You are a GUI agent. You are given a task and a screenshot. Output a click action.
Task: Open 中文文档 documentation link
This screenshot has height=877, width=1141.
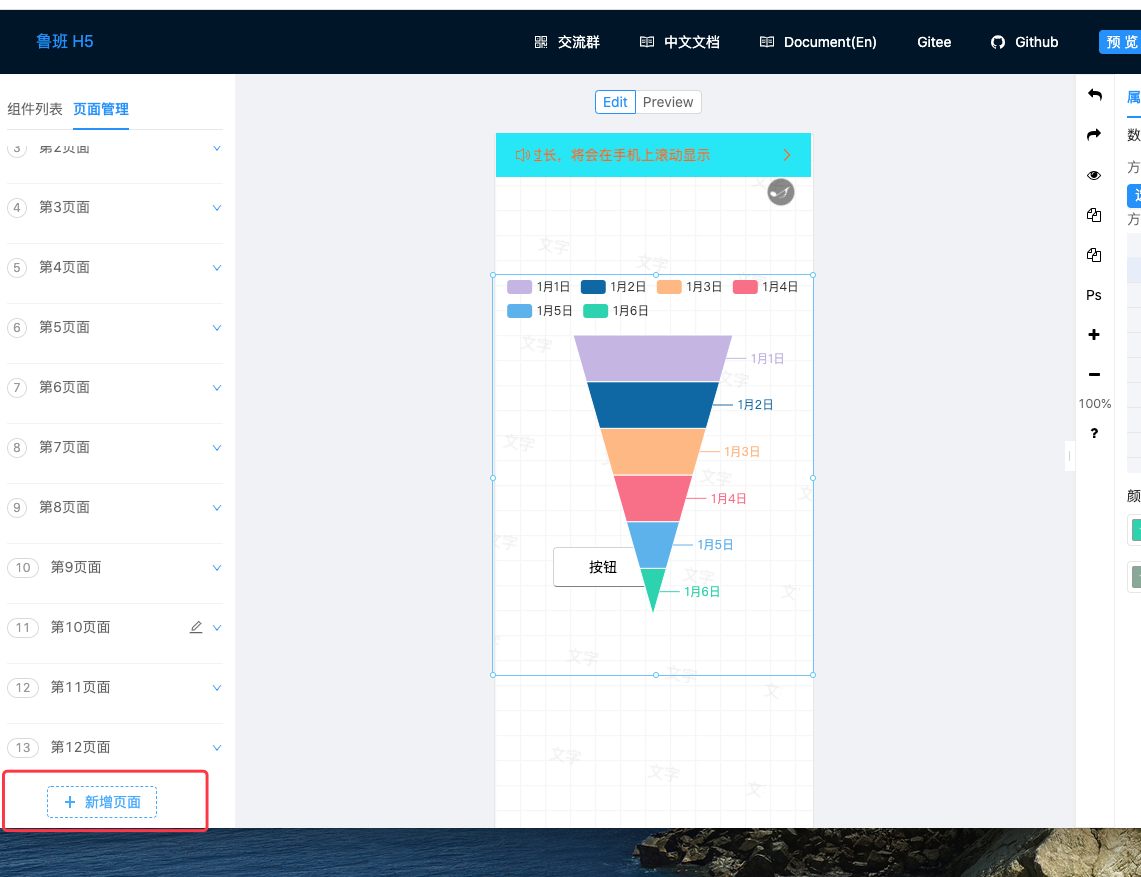tap(680, 42)
